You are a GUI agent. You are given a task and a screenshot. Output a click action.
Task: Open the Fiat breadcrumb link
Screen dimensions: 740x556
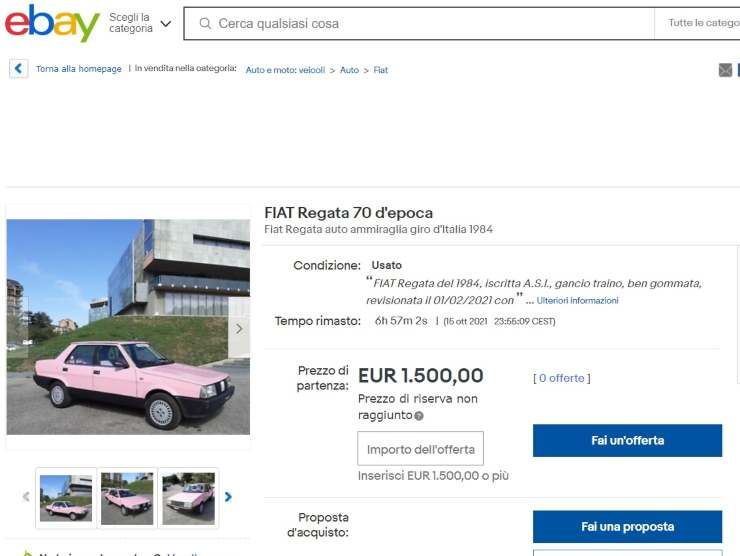(380, 70)
